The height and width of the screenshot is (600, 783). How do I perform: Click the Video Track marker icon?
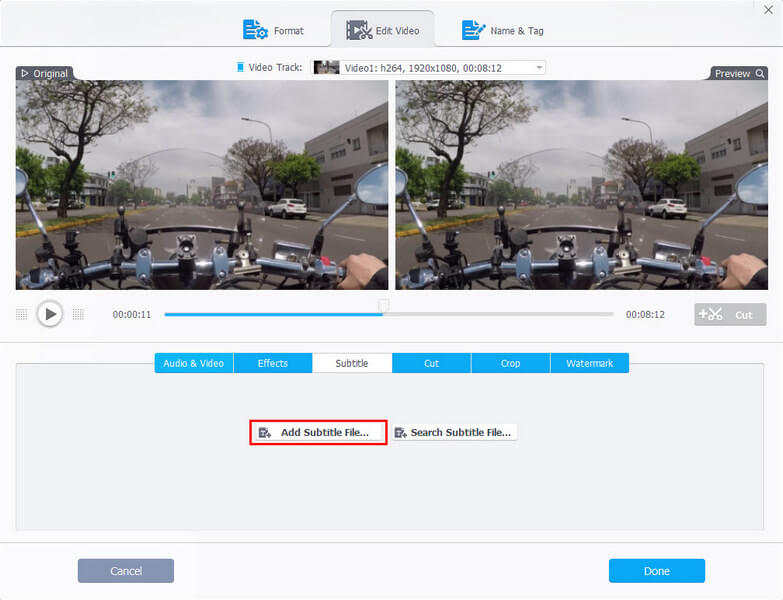[x=240, y=67]
